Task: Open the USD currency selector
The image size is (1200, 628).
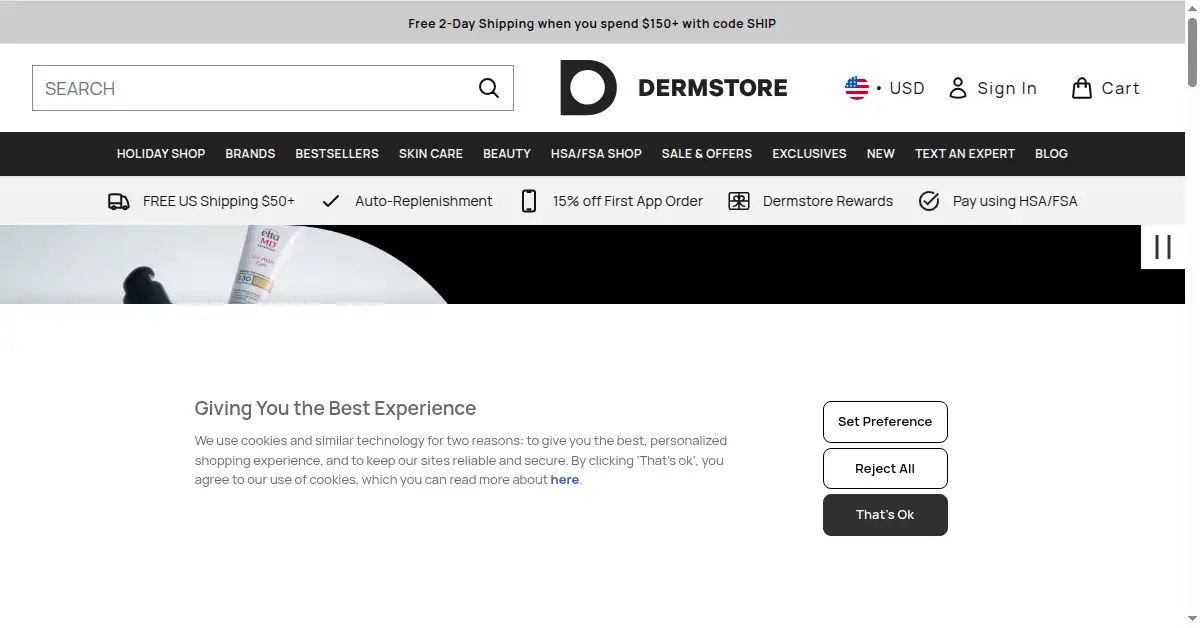Action: pos(885,88)
